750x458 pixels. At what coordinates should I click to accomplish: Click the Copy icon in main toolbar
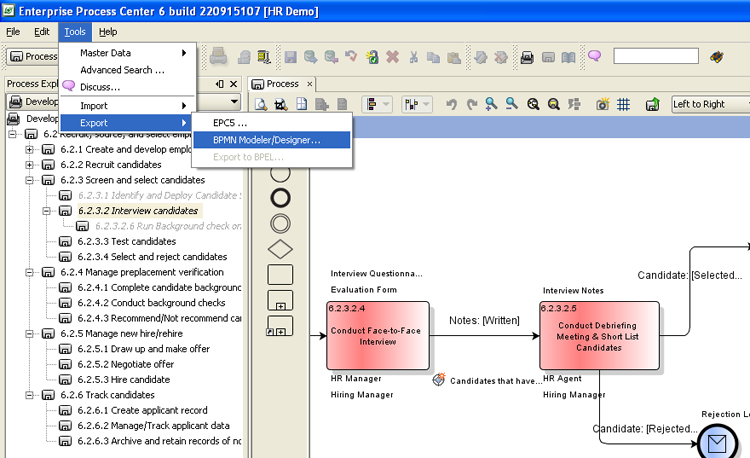click(x=433, y=57)
